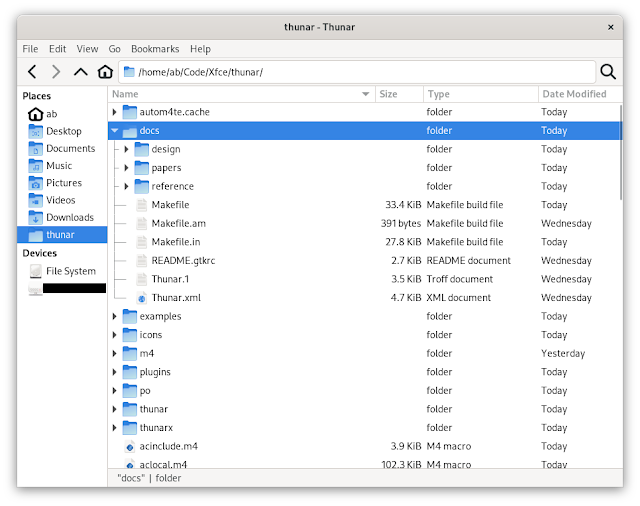This screenshot has width=640, height=506.
Task: Click the acinclude.m4 file icon
Action: click(x=129, y=446)
